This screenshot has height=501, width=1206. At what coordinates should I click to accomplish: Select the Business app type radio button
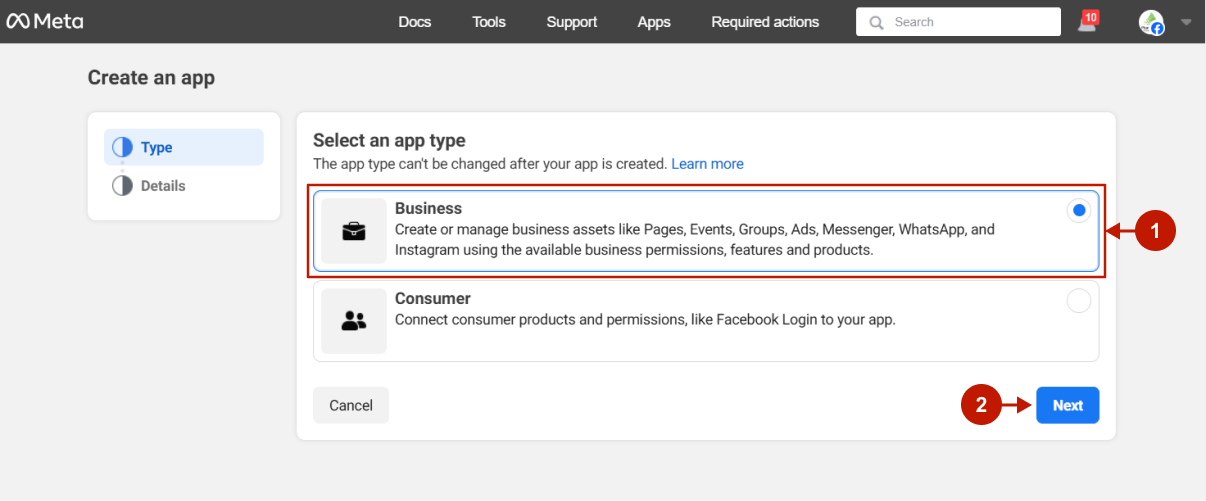(1078, 211)
